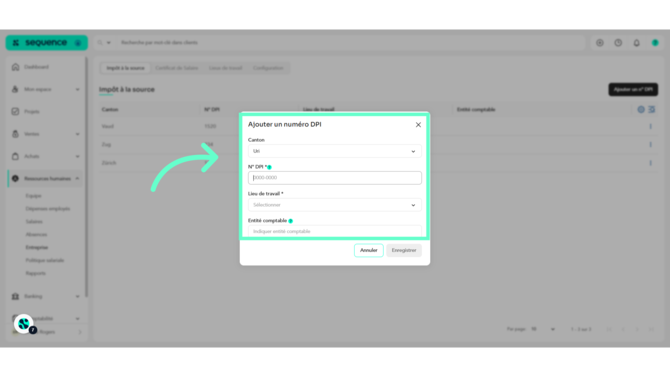Open the help question-mark icon in top bar
Image resolution: width=670 pixels, height=377 pixels.
(x=618, y=43)
